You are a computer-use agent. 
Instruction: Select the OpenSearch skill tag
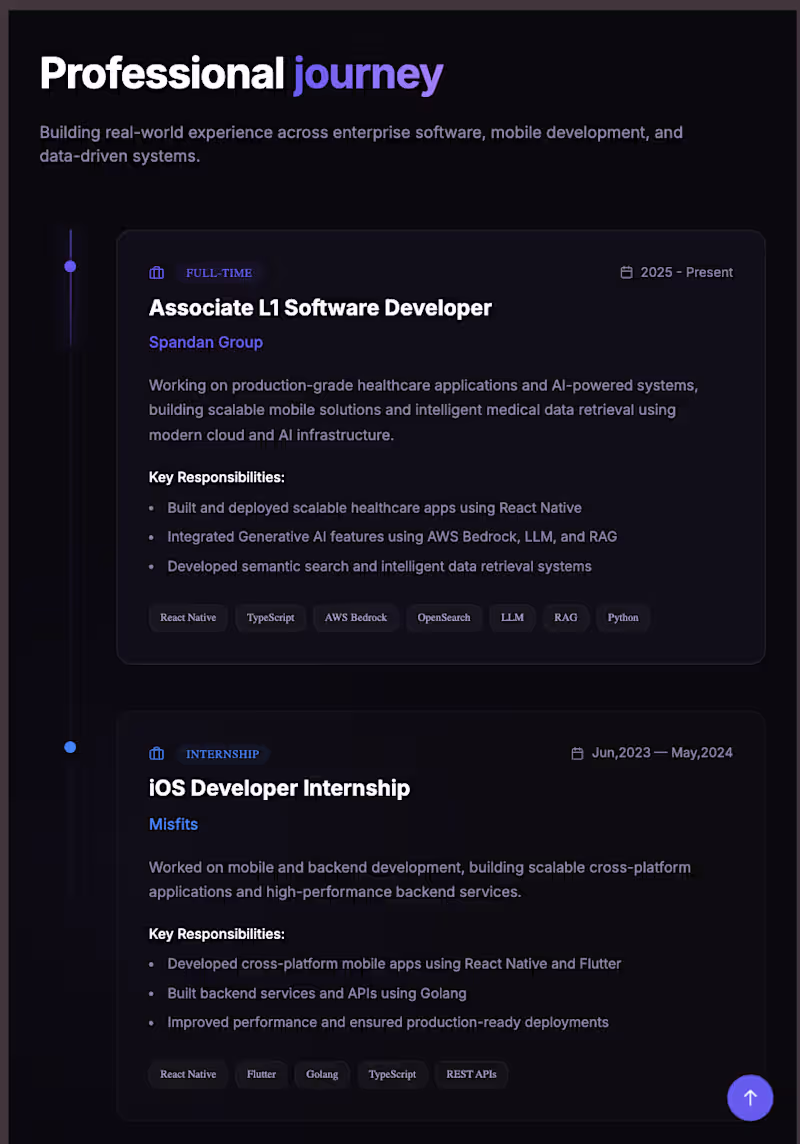[x=443, y=617]
